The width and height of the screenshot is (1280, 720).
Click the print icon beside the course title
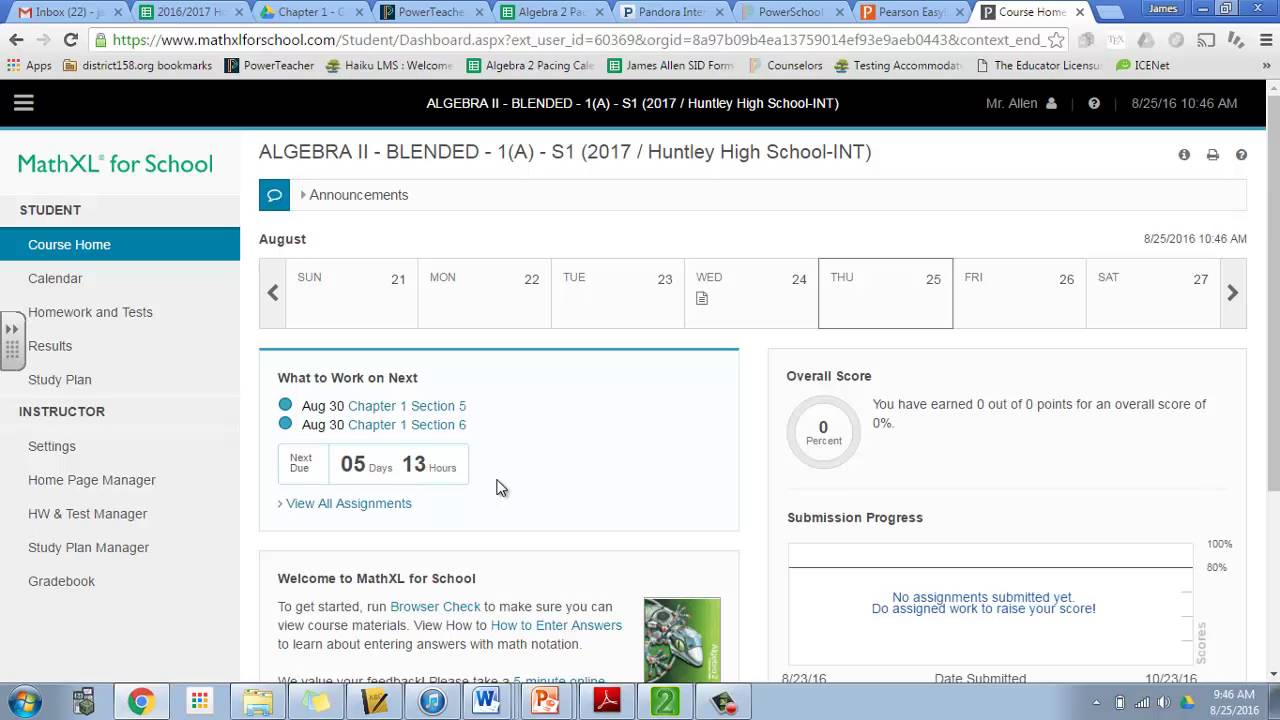[x=1213, y=155]
